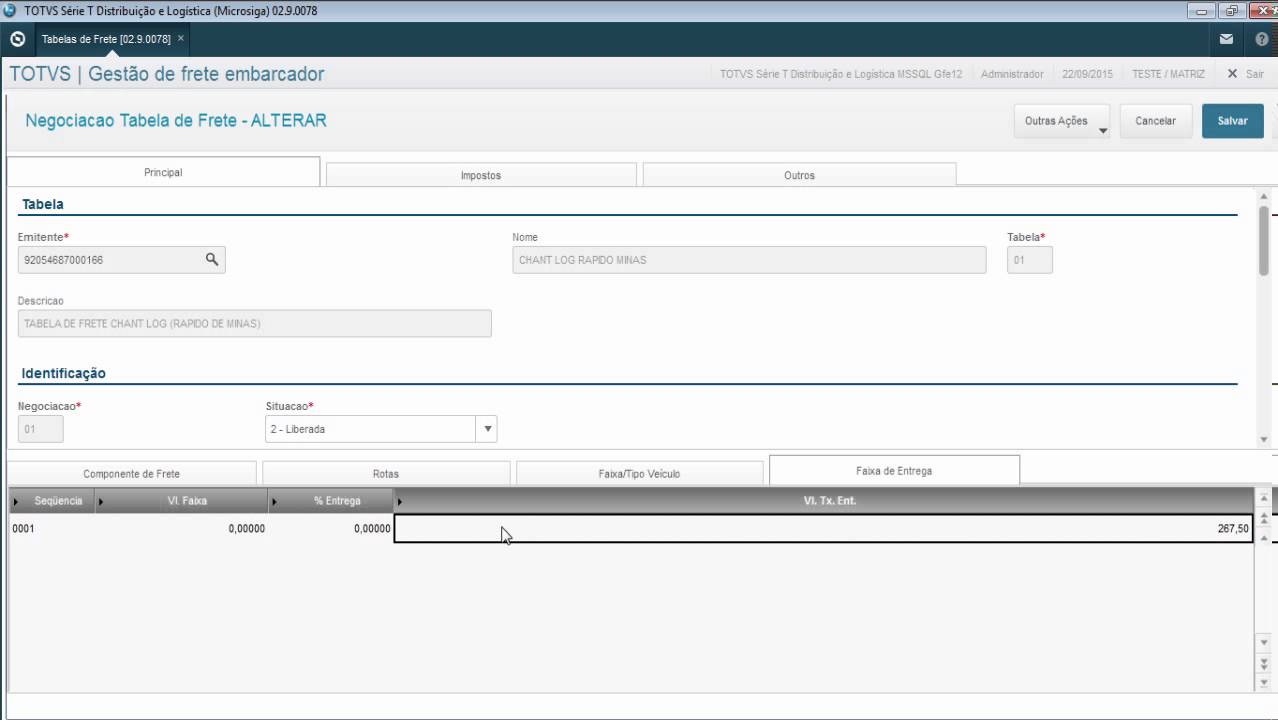This screenshot has height=720, width=1278.
Task: Click the Negociacao number field
Action: point(40,429)
